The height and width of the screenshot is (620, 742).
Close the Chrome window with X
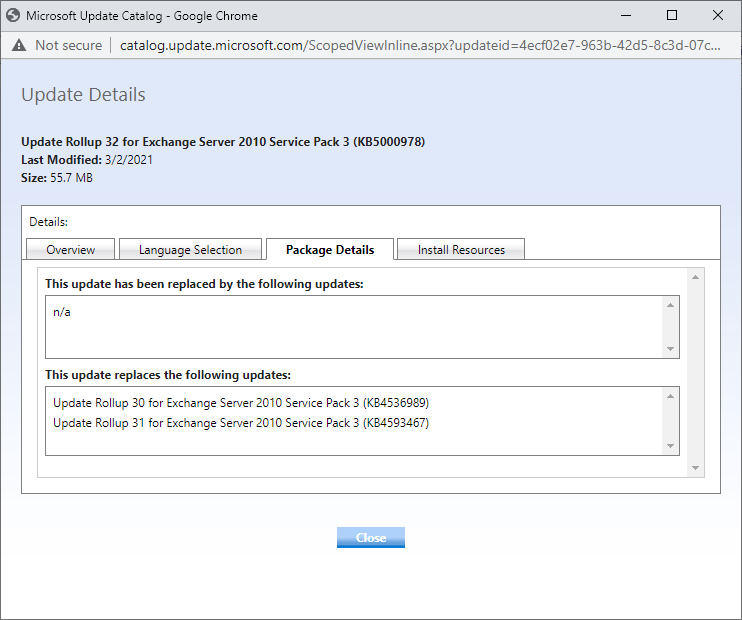click(718, 16)
